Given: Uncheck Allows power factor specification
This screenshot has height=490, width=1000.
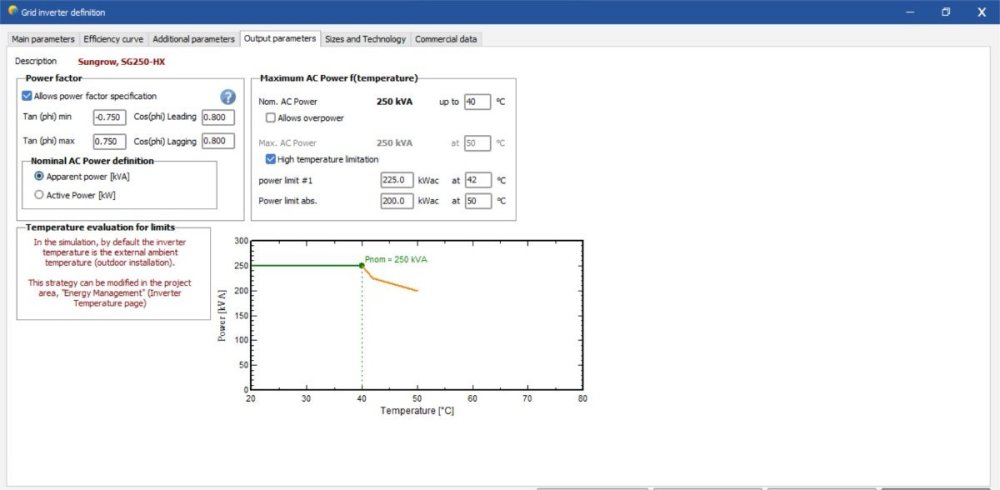Looking at the screenshot, I should coord(27,96).
